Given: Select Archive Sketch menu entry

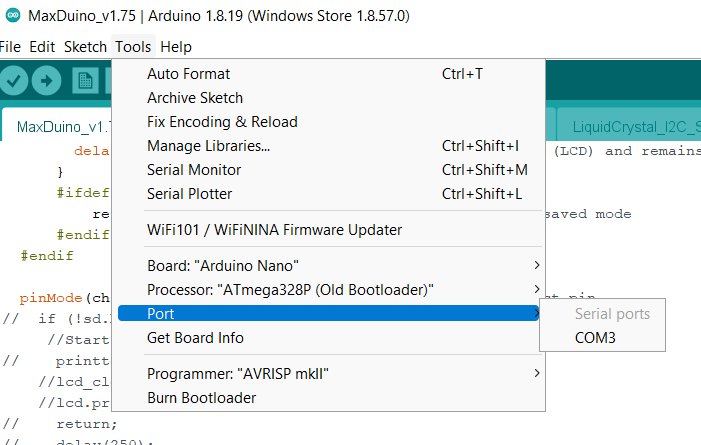Looking at the screenshot, I should [195, 98].
